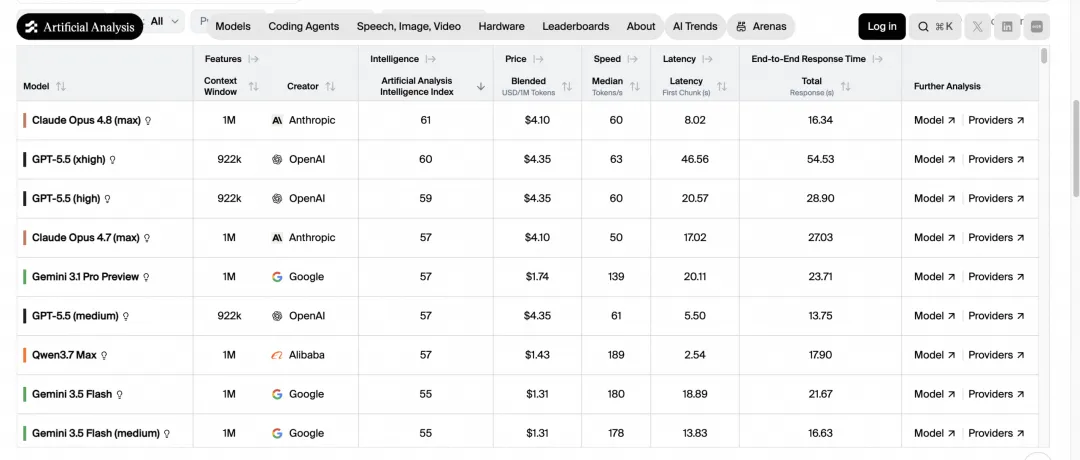Click the $1.74 blended price cell
Screen dimensions: 1080x460
(x=537, y=277)
